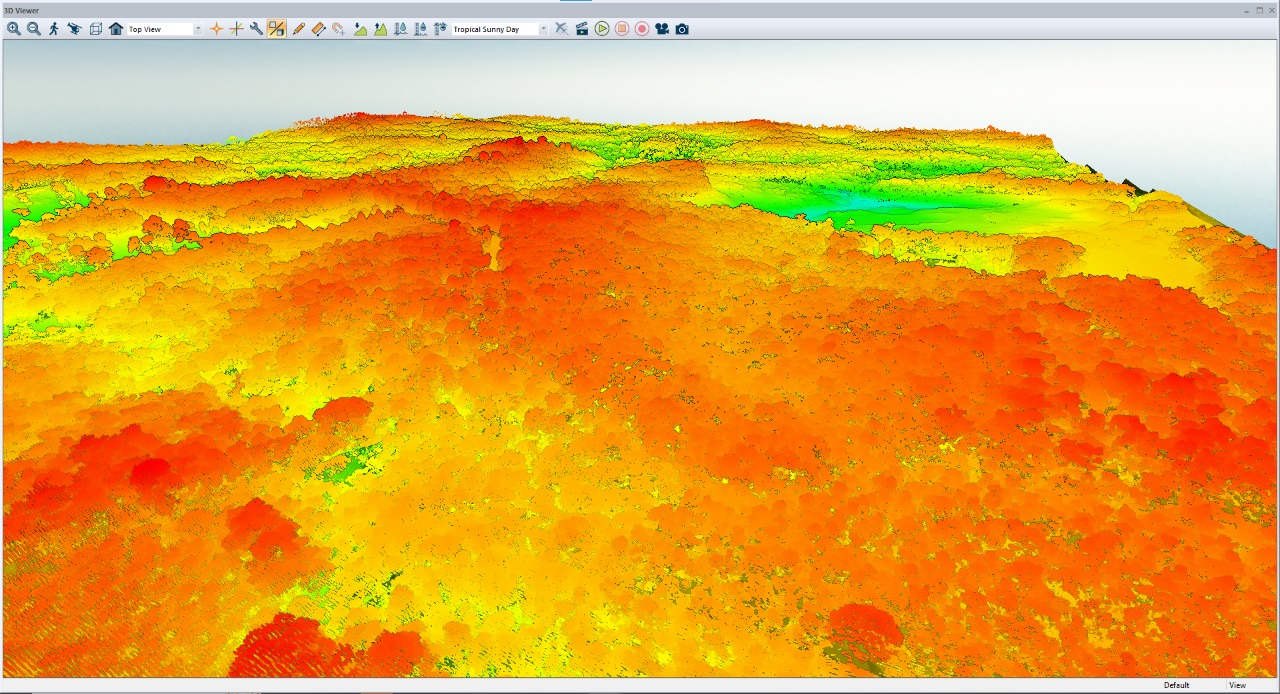
Task: Activate helicopter fly mode
Action: (74, 29)
